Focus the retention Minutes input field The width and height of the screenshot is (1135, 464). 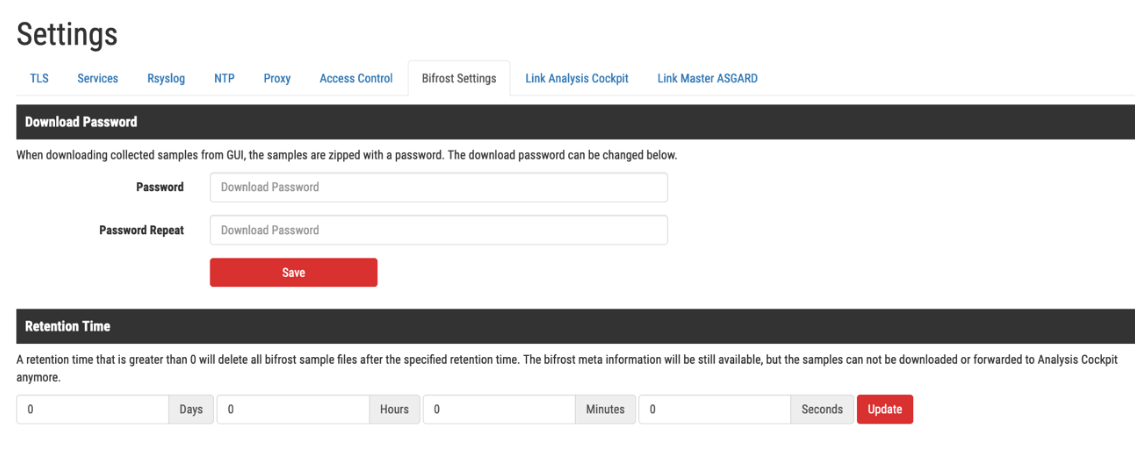pos(498,409)
